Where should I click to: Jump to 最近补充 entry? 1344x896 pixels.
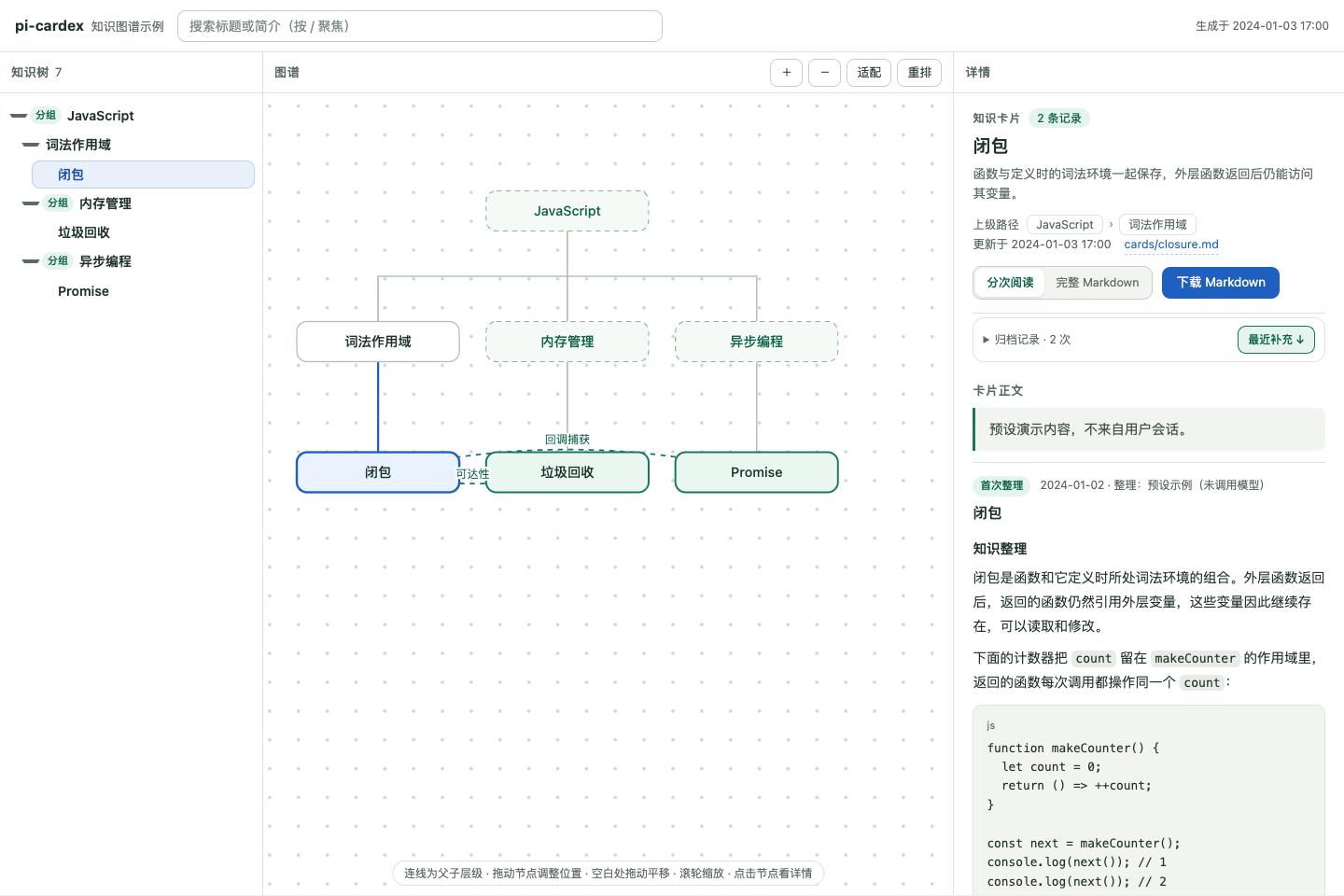click(x=1276, y=340)
